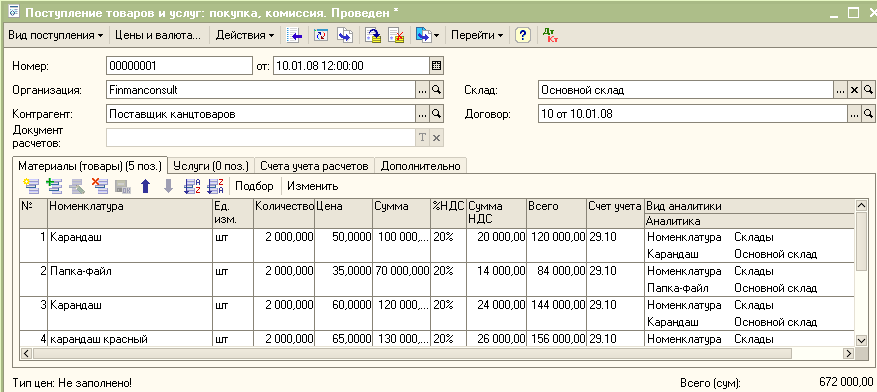The height and width of the screenshot is (392, 877).
Task: Clear the Склад field with X button
Action: point(855,89)
